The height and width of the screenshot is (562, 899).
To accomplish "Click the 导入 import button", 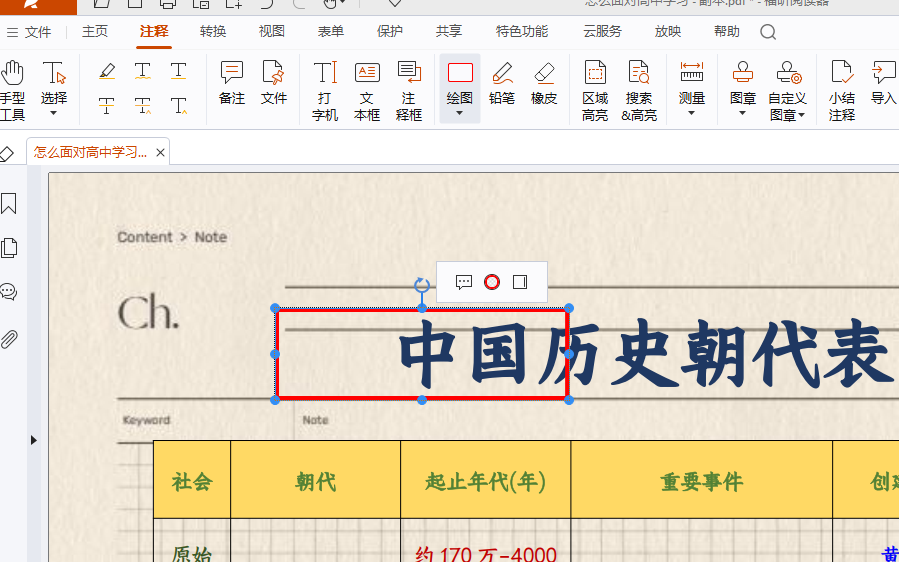I will 883,82.
